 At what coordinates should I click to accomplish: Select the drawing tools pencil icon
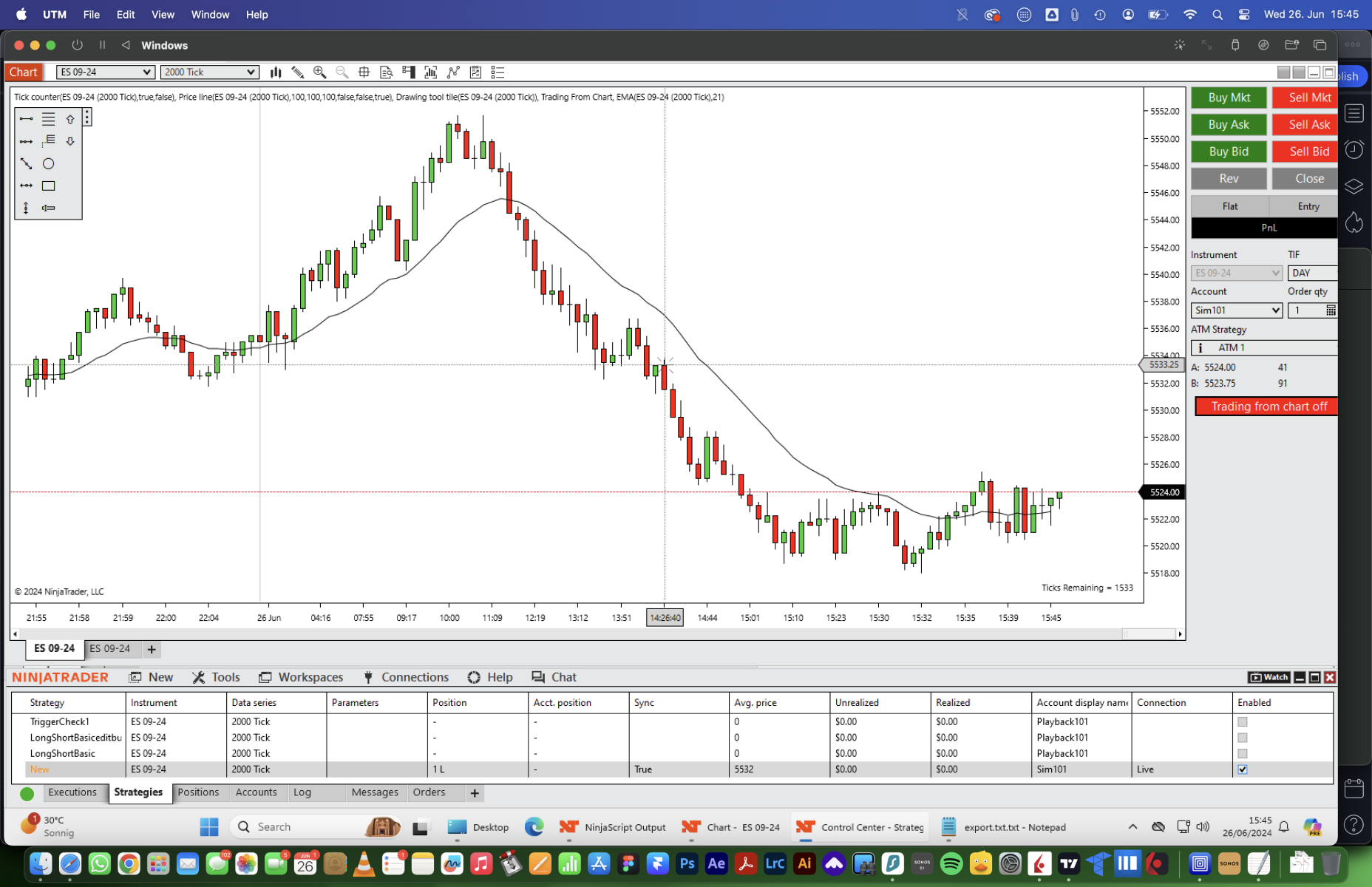pos(298,72)
